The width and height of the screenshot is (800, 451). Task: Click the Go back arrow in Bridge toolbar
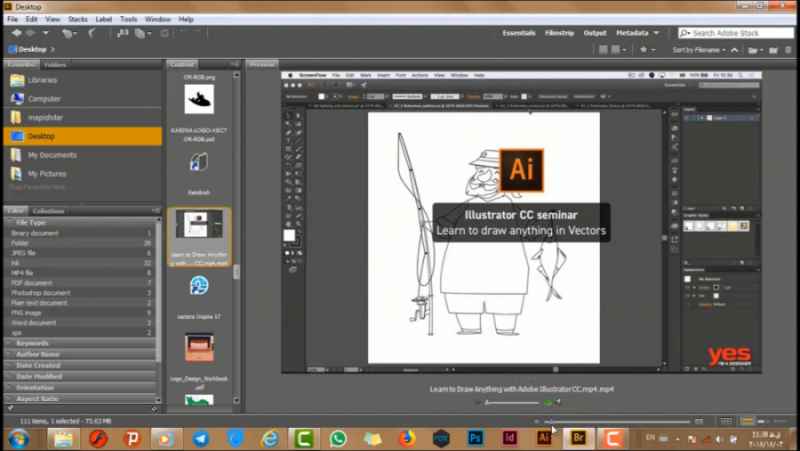point(16,33)
